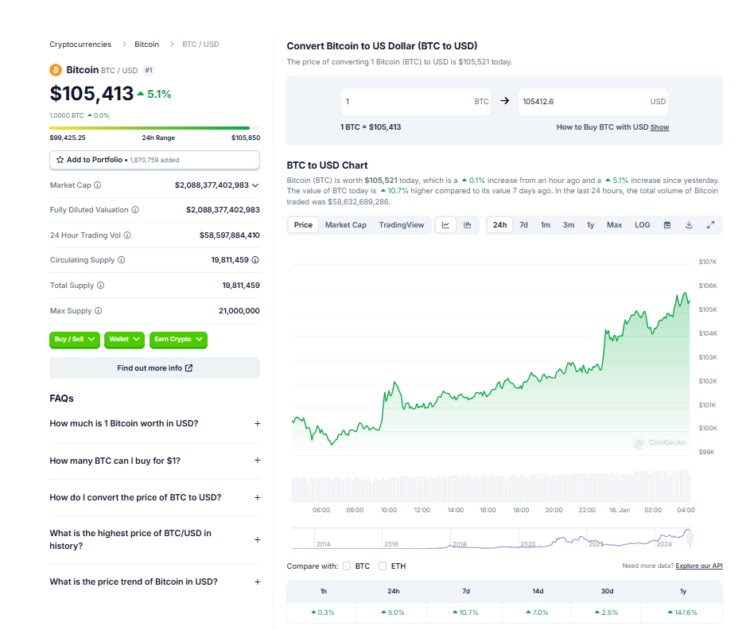Image resolution: width=750 pixels, height=630 pixels.
Task: Click info icon next to 19,811,459 circulating value
Action: (x=255, y=260)
